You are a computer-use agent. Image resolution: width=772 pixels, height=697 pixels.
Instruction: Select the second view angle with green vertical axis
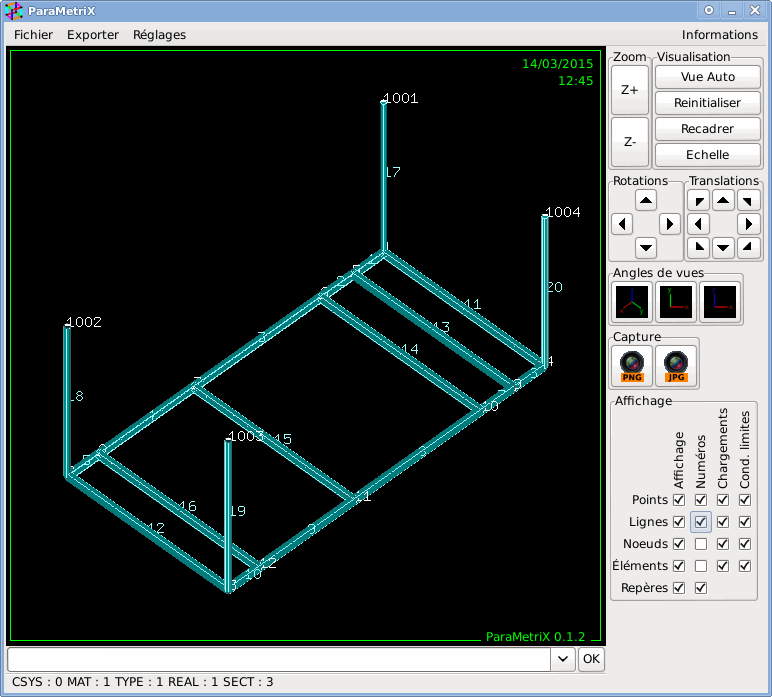click(676, 302)
